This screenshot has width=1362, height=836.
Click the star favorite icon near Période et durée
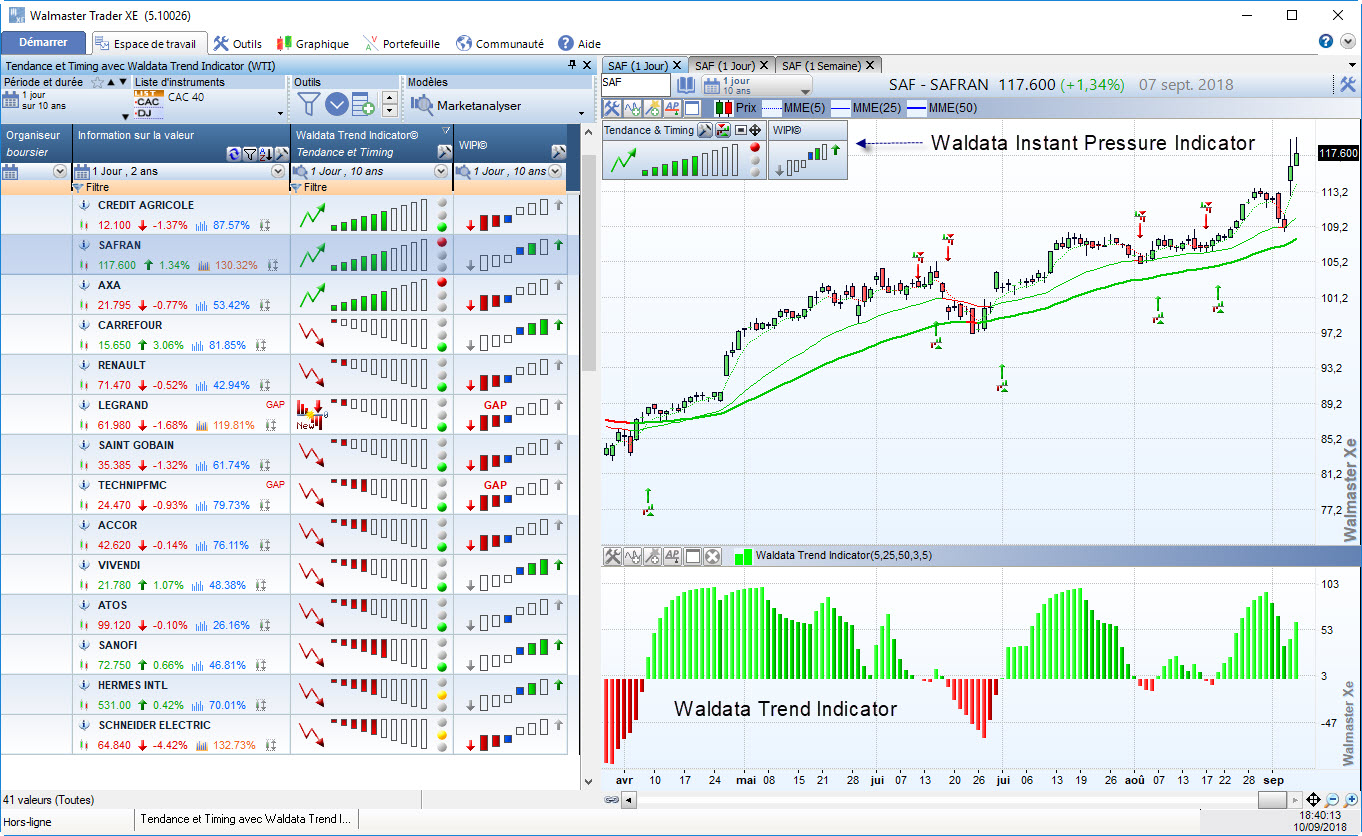click(x=97, y=82)
